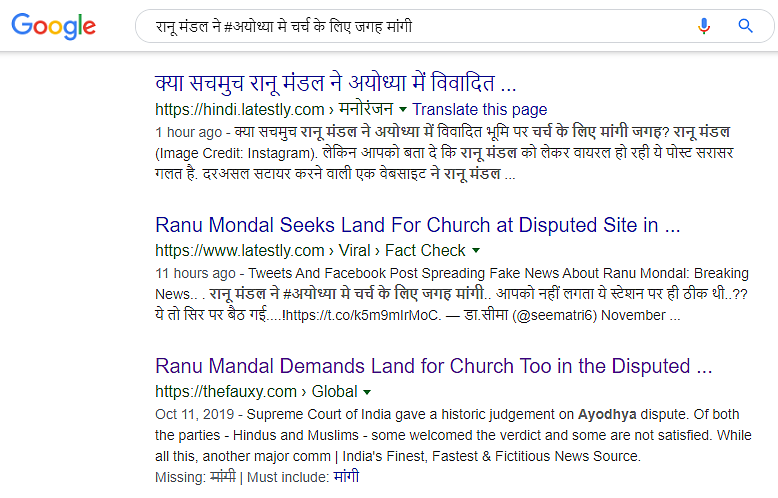778x498 pixels.
Task: Open 'Ranu Mondal Seeks Land For Church' result
Action: point(417,225)
